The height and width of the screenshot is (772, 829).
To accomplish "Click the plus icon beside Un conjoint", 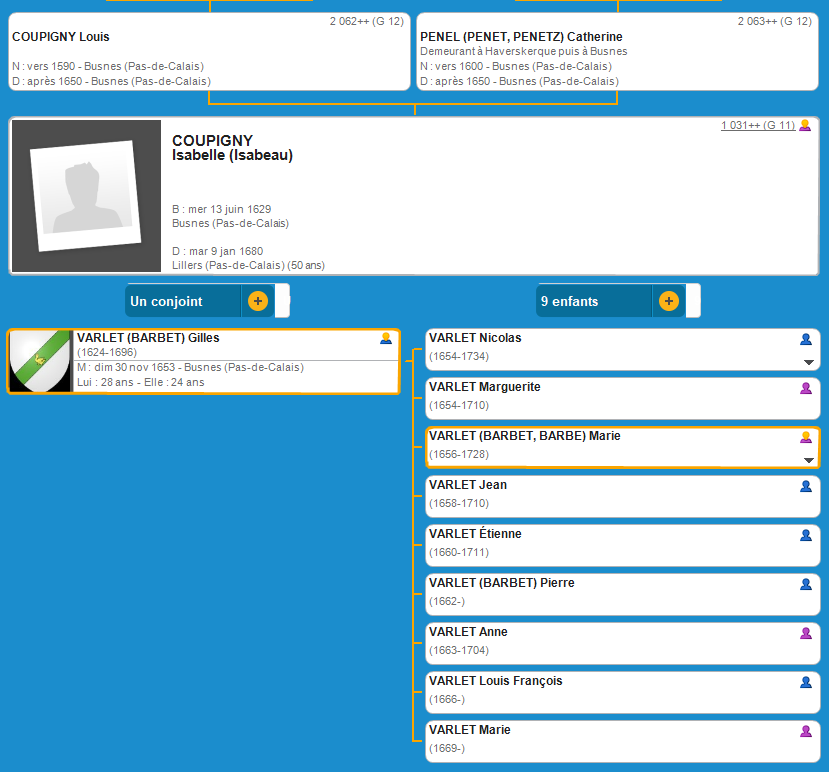I will pyautogui.click(x=258, y=301).
